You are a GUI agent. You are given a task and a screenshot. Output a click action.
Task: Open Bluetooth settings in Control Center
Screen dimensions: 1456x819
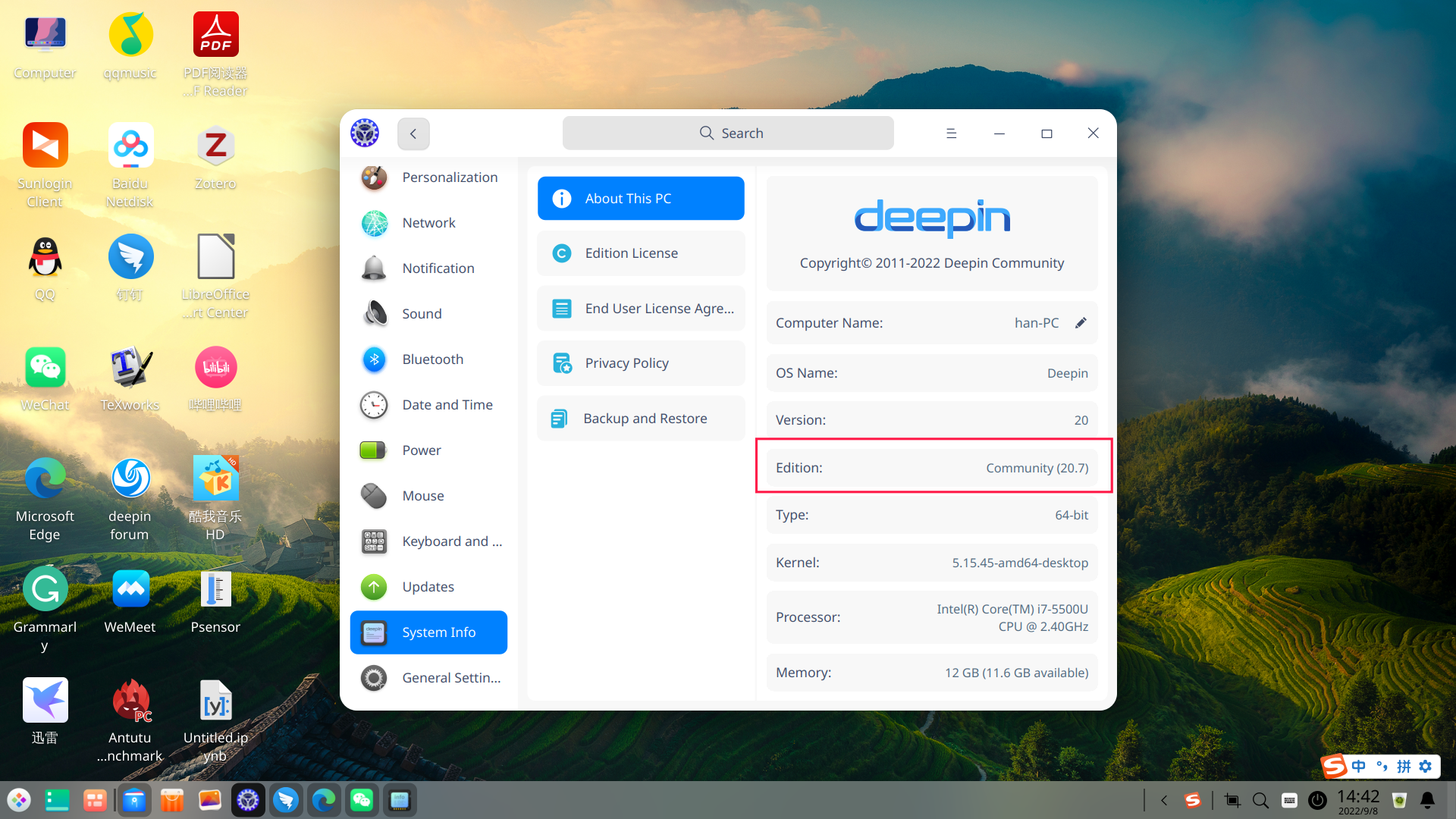tap(433, 359)
